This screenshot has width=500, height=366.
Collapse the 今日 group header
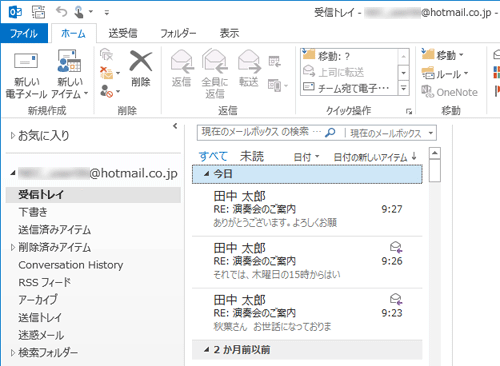click(207, 174)
